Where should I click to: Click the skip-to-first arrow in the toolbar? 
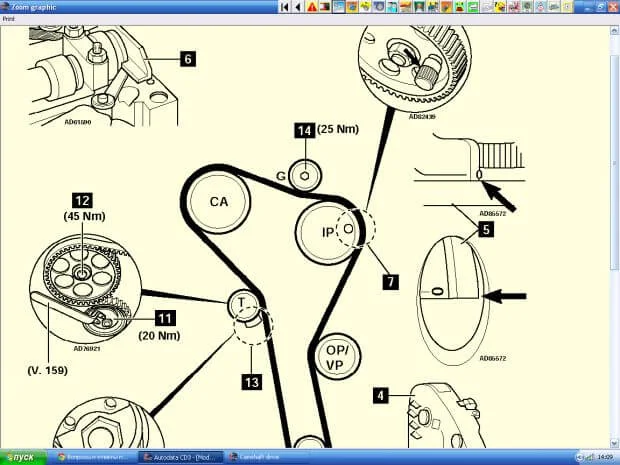pyautogui.click(x=285, y=6)
